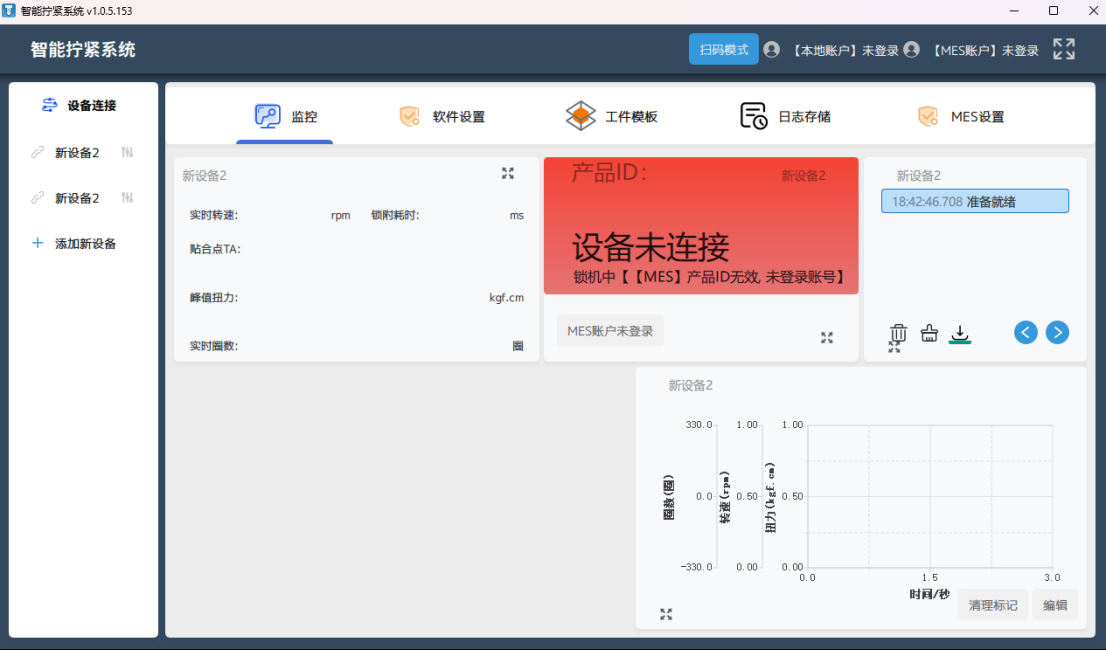Expand the curve chart panel

(x=666, y=614)
